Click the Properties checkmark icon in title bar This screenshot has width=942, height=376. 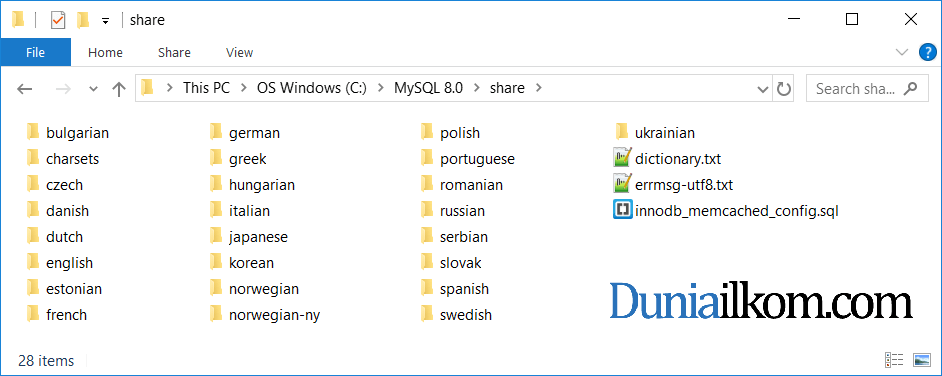(58, 20)
